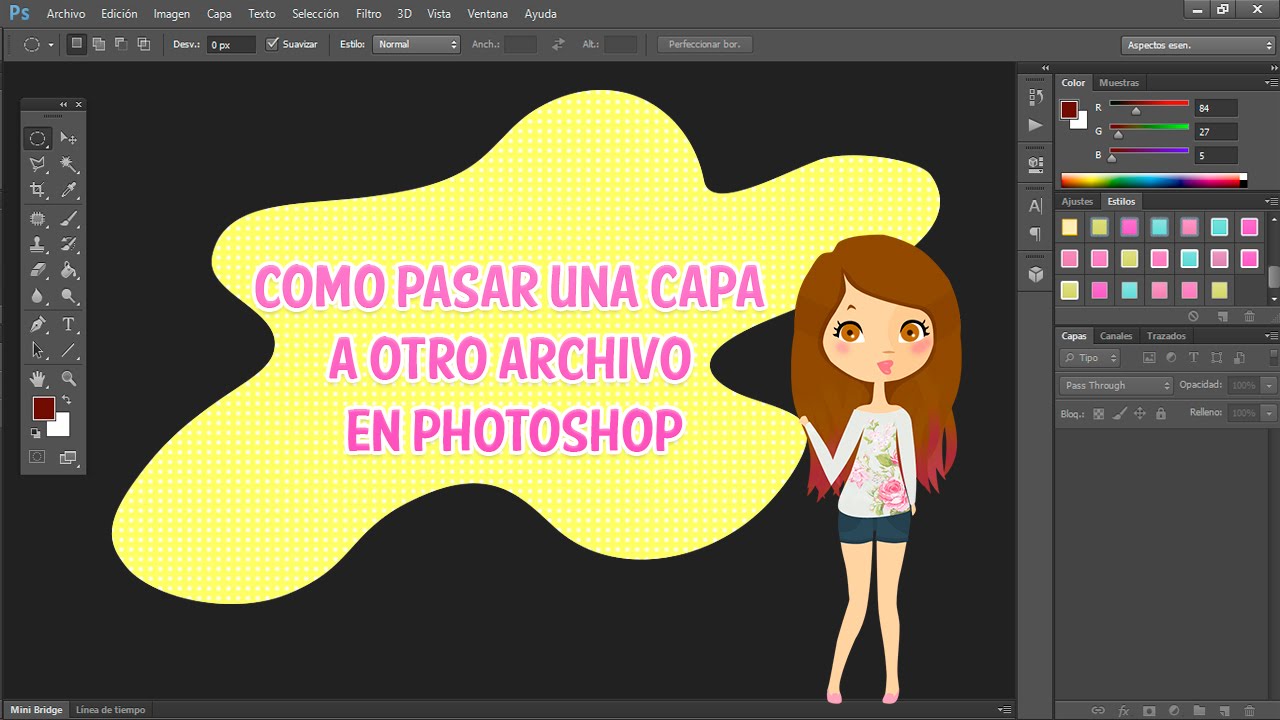Select the Healing Brush tool
The image size is (1280, 720).
38,218
